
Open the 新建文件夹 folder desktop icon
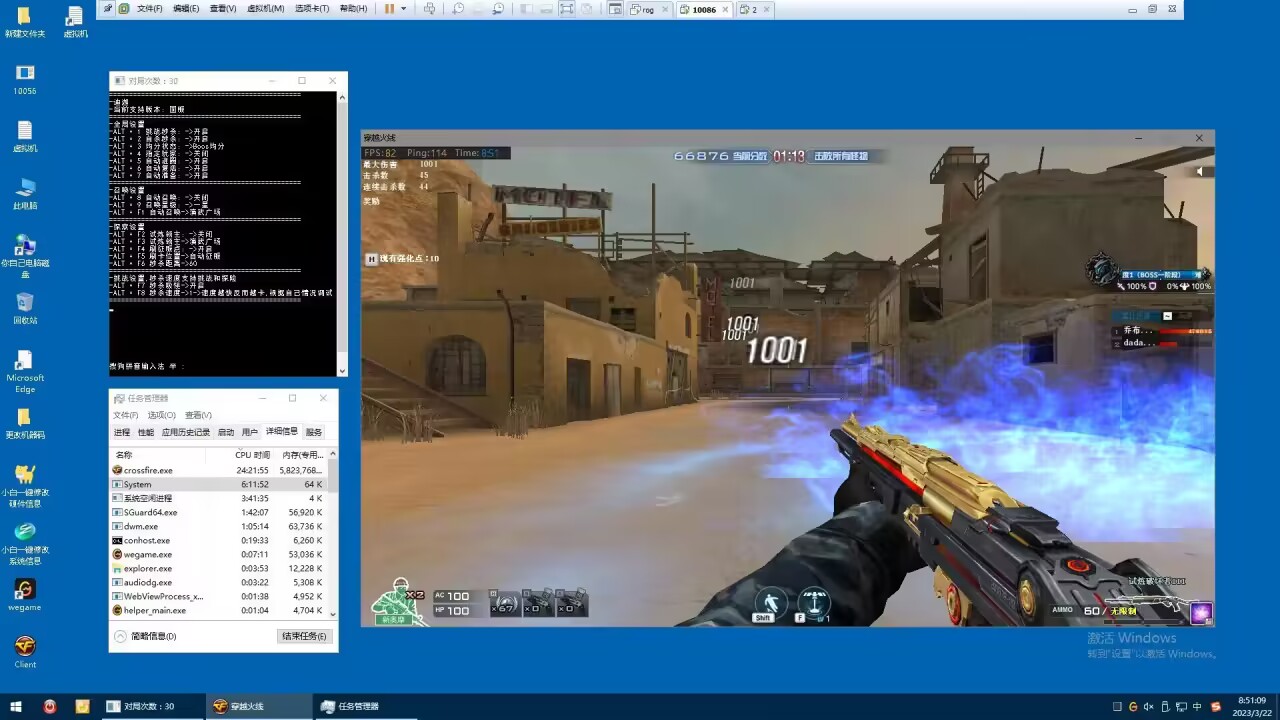[25, 22]
